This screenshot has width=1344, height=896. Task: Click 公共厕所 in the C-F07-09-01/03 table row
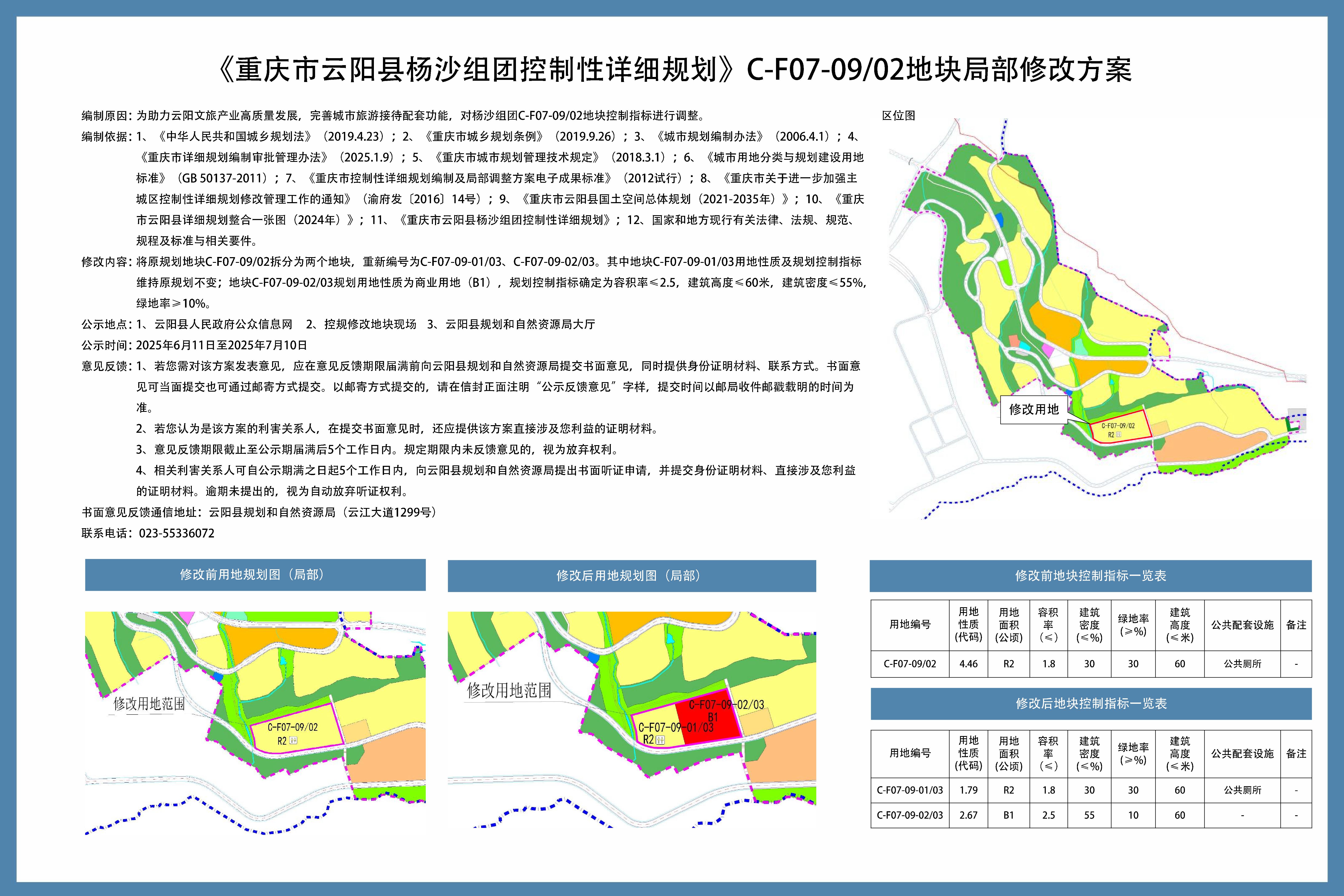tap(1242, 790)
